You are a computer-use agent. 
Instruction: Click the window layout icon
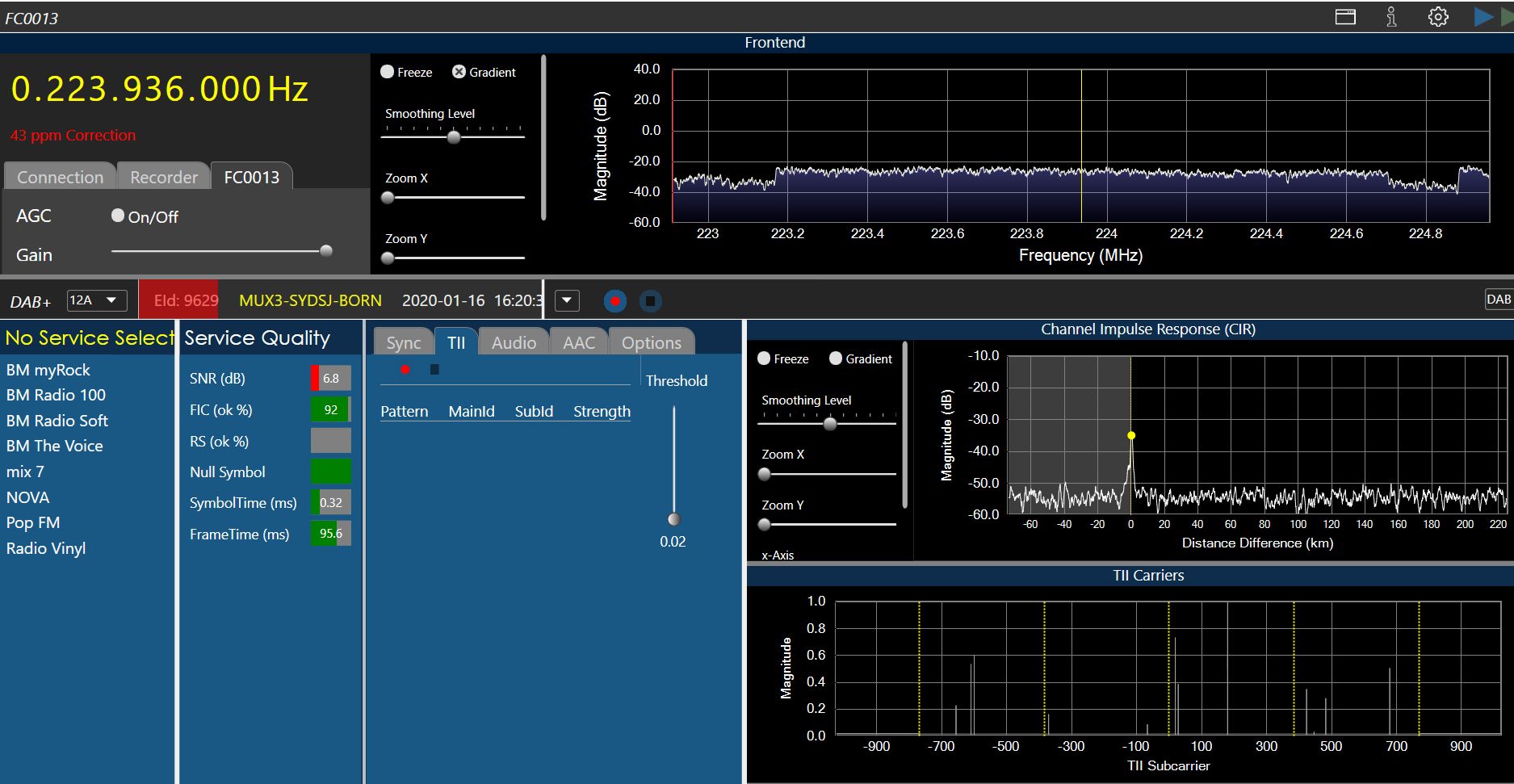click(1345, 17)
